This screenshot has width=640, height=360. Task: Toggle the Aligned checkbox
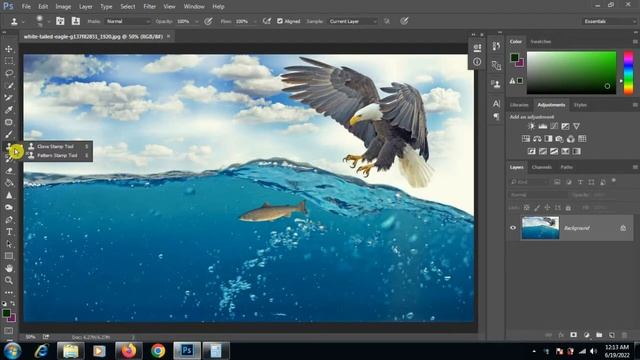tap(280, 21)
